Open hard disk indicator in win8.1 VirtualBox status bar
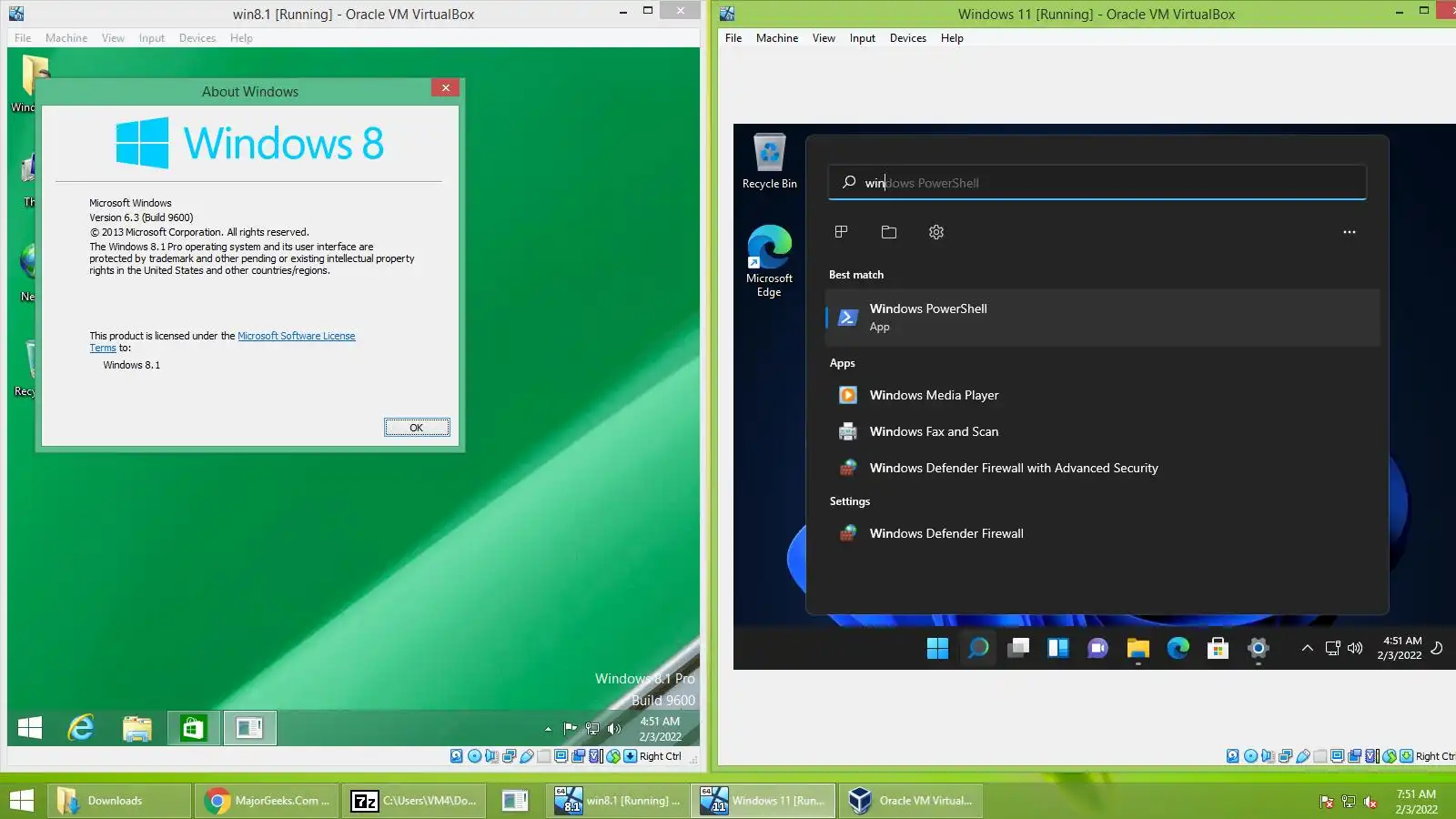1456x819 pixels. coord(457,756)
